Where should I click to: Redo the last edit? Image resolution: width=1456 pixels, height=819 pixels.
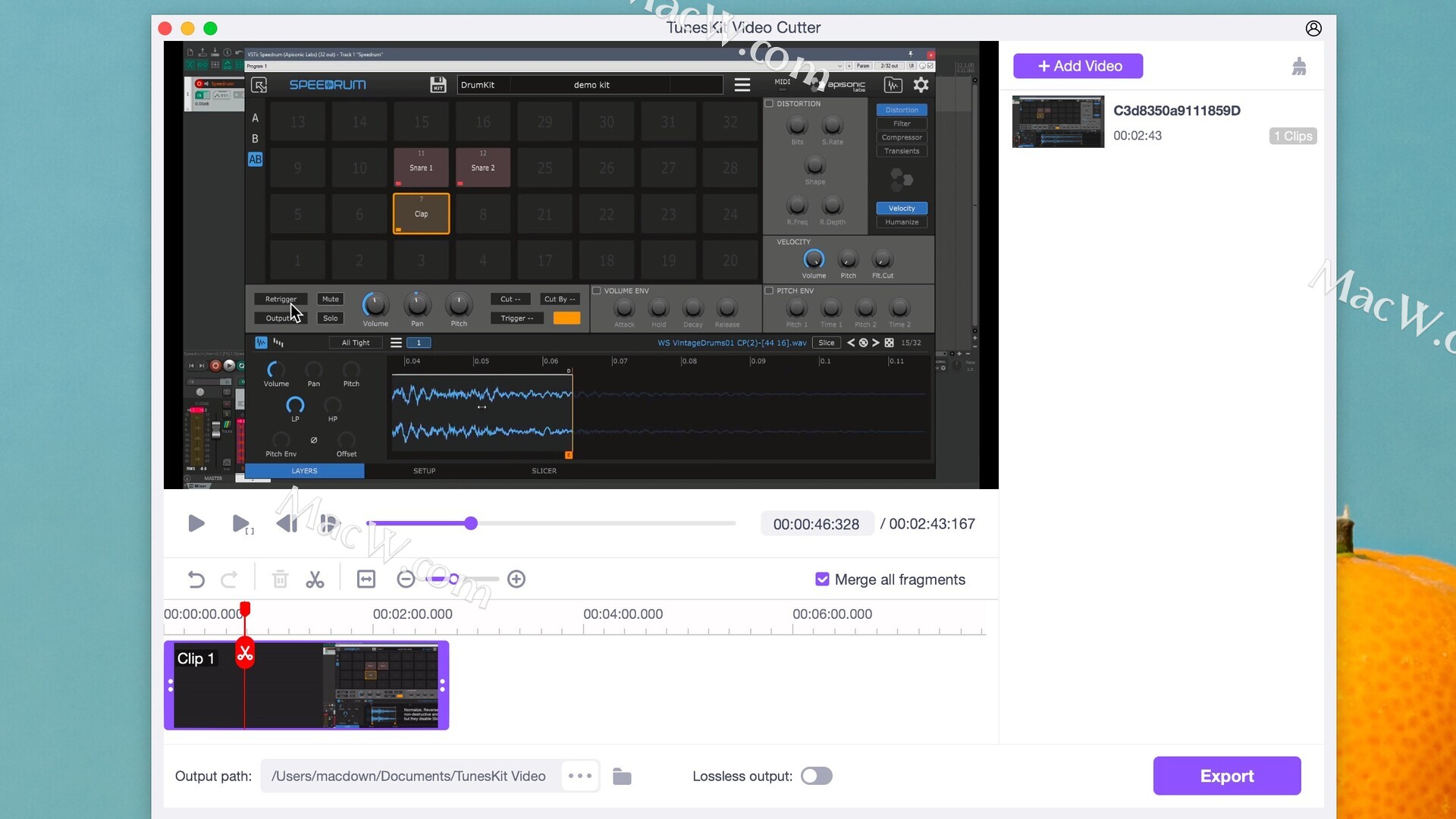229,579
